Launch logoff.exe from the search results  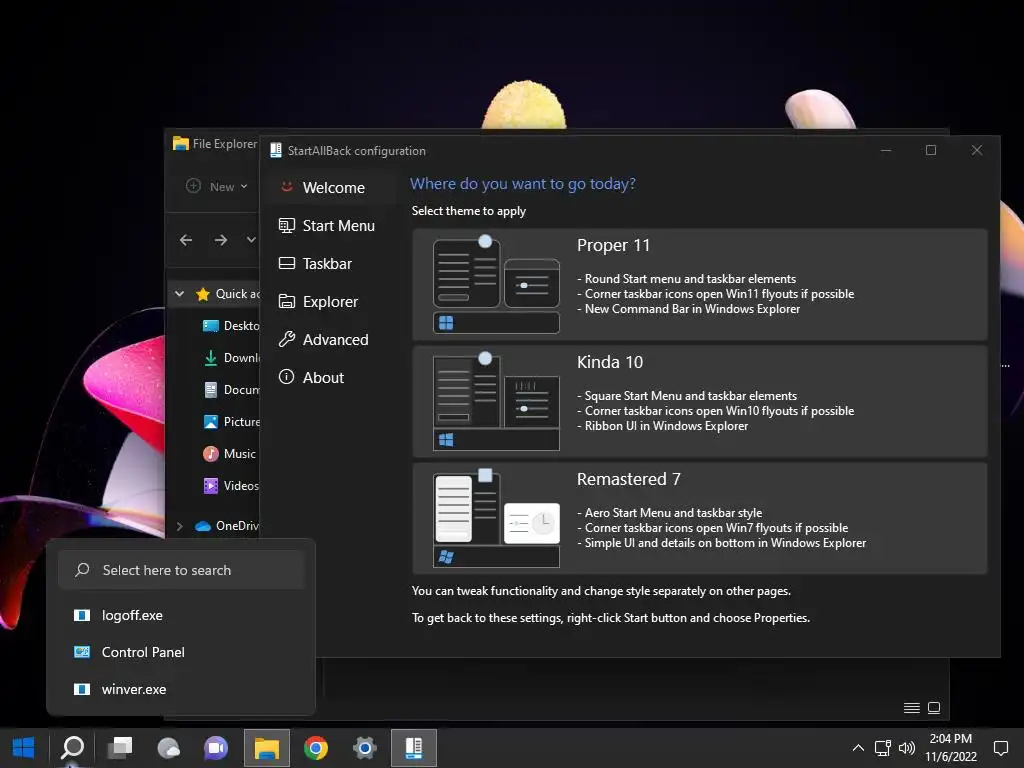coord(182,615)
